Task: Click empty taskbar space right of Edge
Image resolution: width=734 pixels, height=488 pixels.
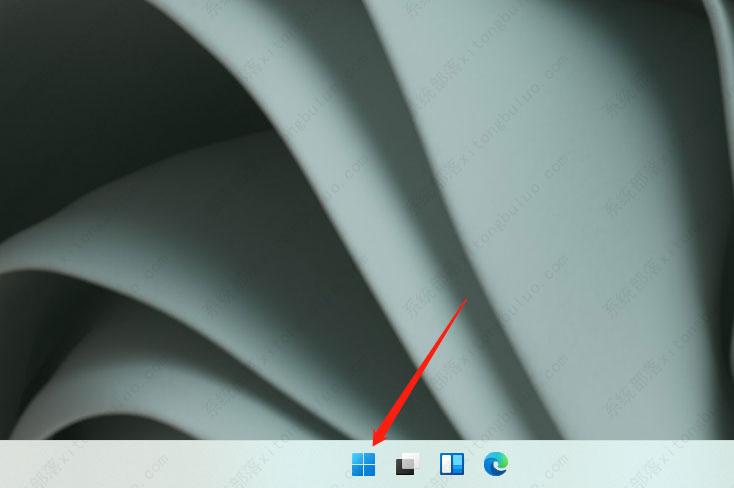Action: point(620,464)
